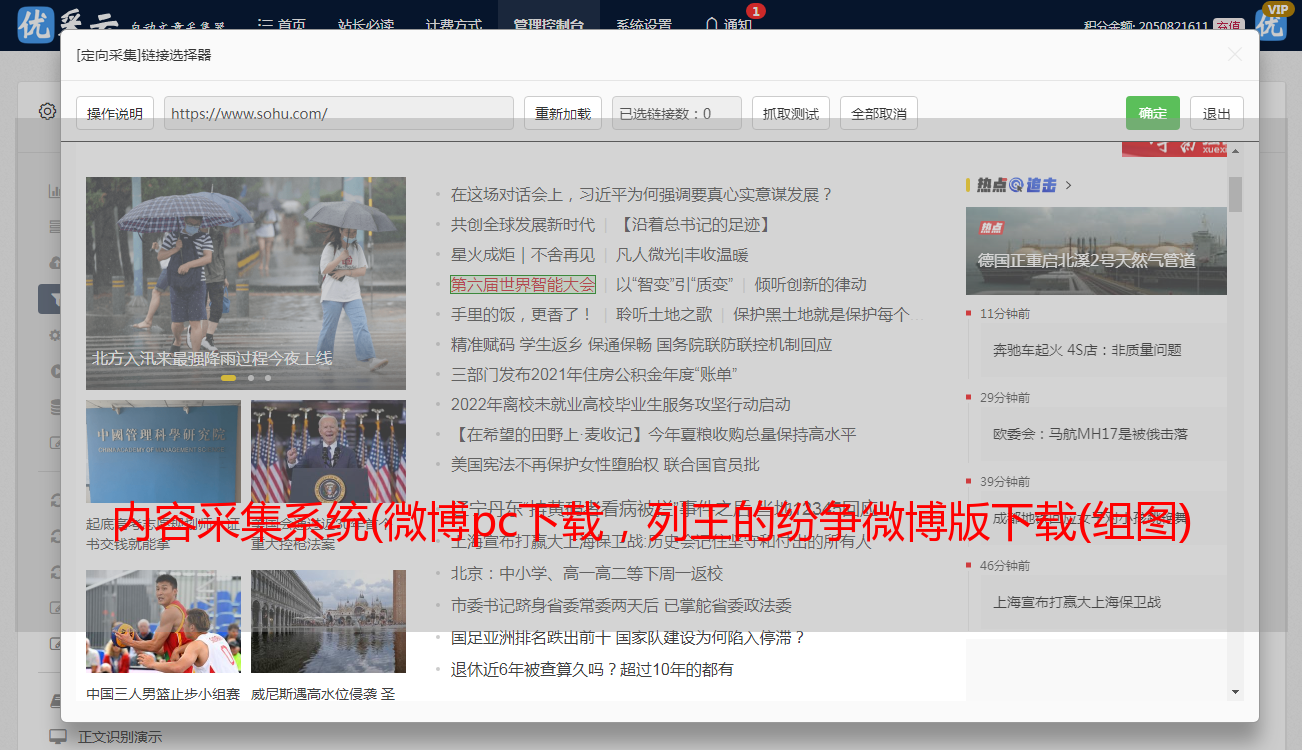Open the basketball players thumbnail
Viewport: 1302px width, 750px height.
[x=163, y=621]
